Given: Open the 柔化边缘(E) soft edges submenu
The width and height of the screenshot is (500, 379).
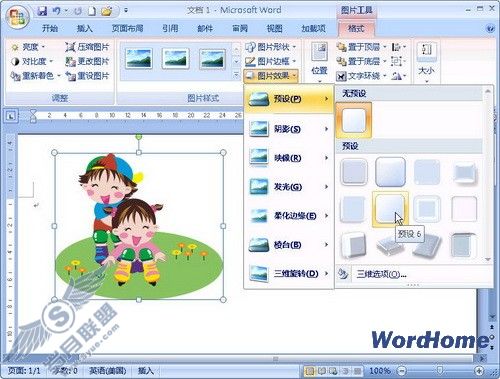Looking at the screenshot, I should click(289, 216).
